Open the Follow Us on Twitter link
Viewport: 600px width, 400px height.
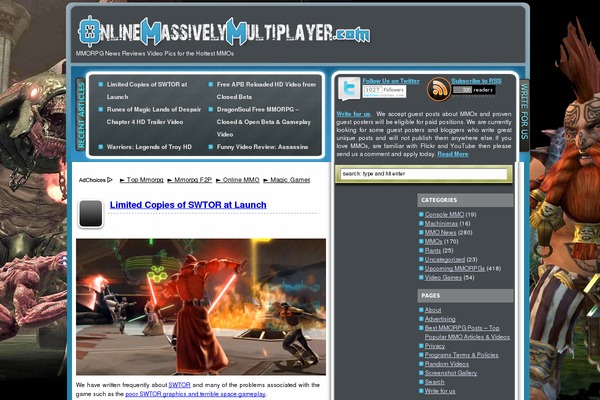pyautogui.click(x=391, y=81)
